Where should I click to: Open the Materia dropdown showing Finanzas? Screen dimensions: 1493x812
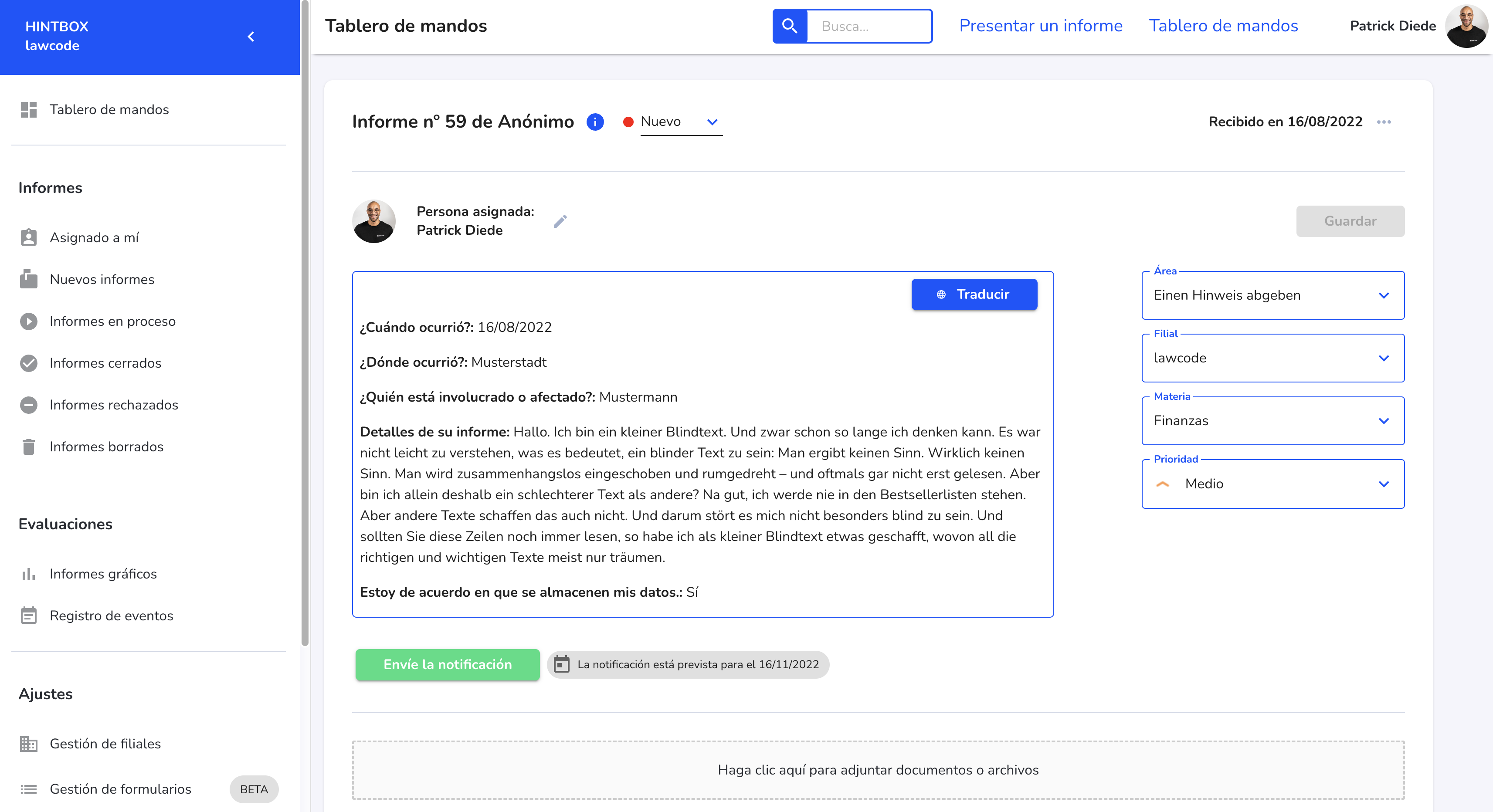click(x=1273, y=420)
